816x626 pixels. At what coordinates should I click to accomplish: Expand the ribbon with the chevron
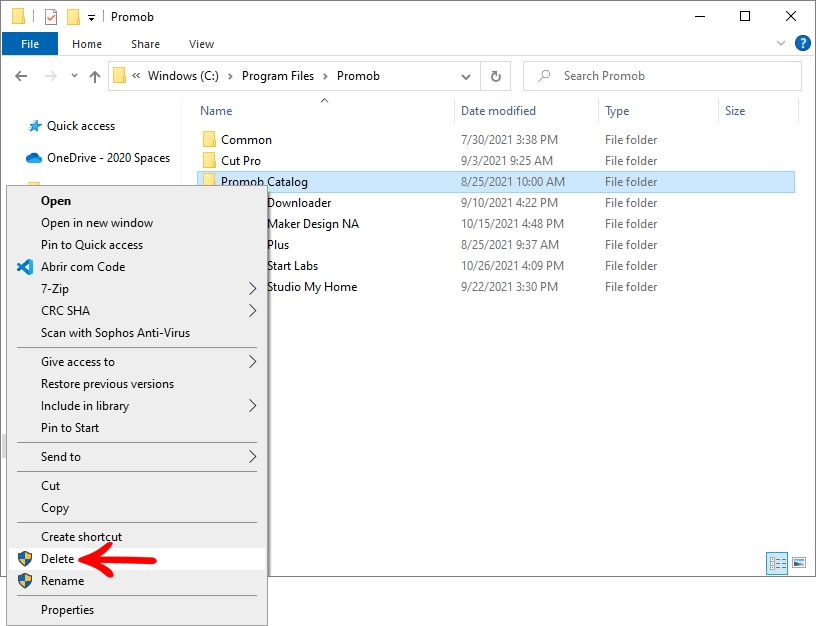[x=781, y=43]
